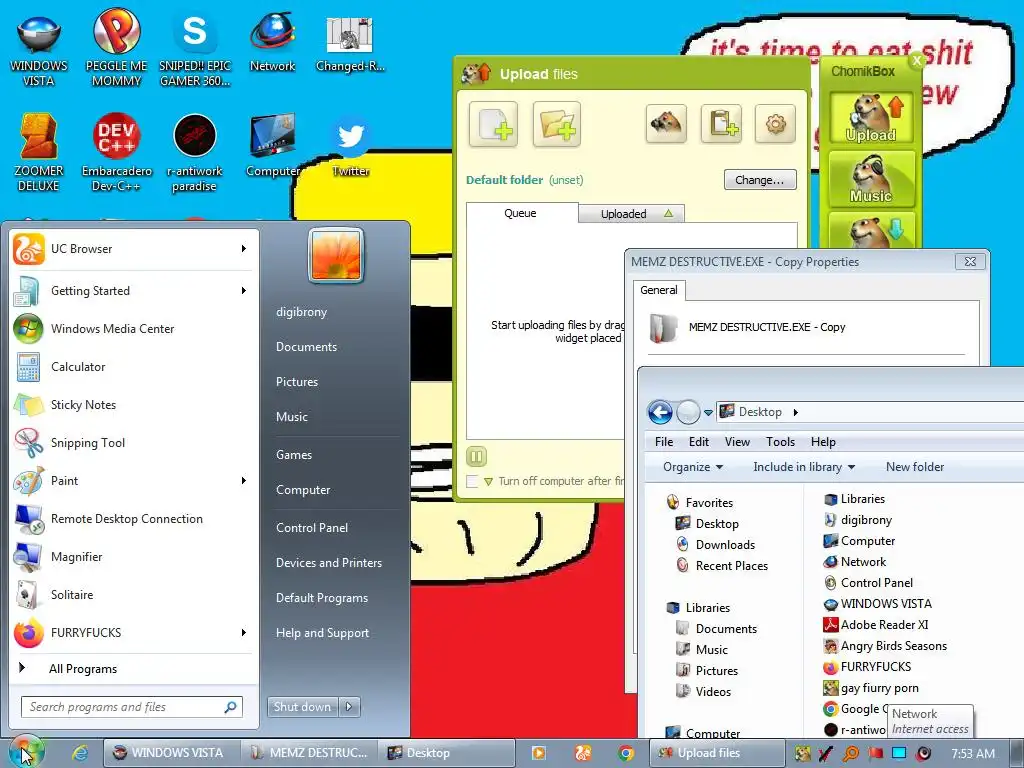Open the Organize dropdown in explorer
The height and width of the screenshot is (768, 1024).
pyautogui.click(x=692, y=467)
